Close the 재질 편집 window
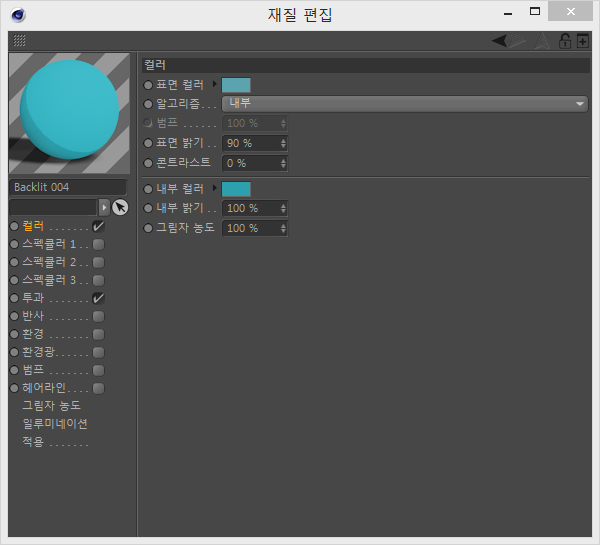This screenshot has width=600, height=545. pyautogui.click(x=571, y=11)
